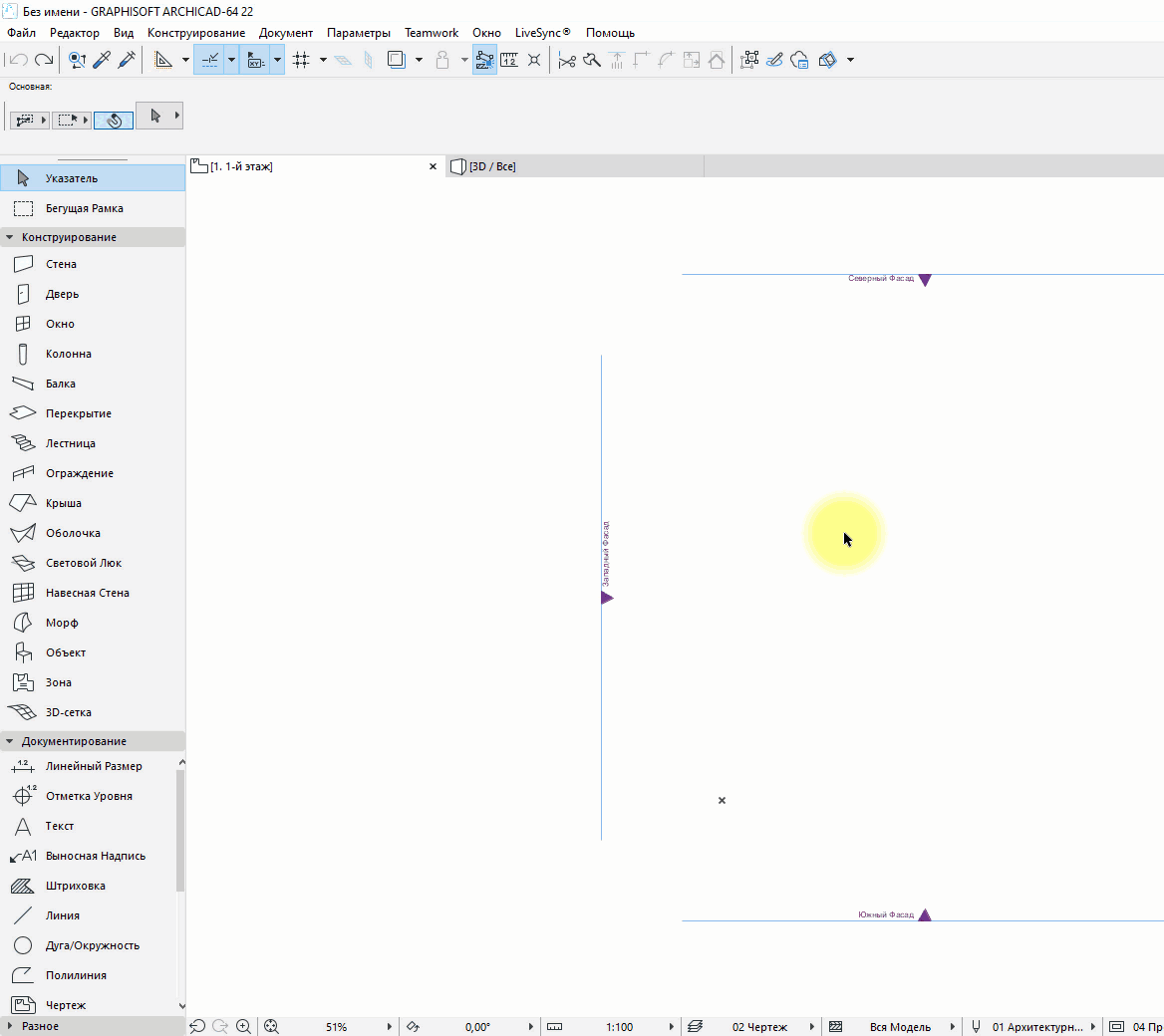Activate the eyedropper pick-up parameters tool
1164x1036 pixels.
[102, 61]
